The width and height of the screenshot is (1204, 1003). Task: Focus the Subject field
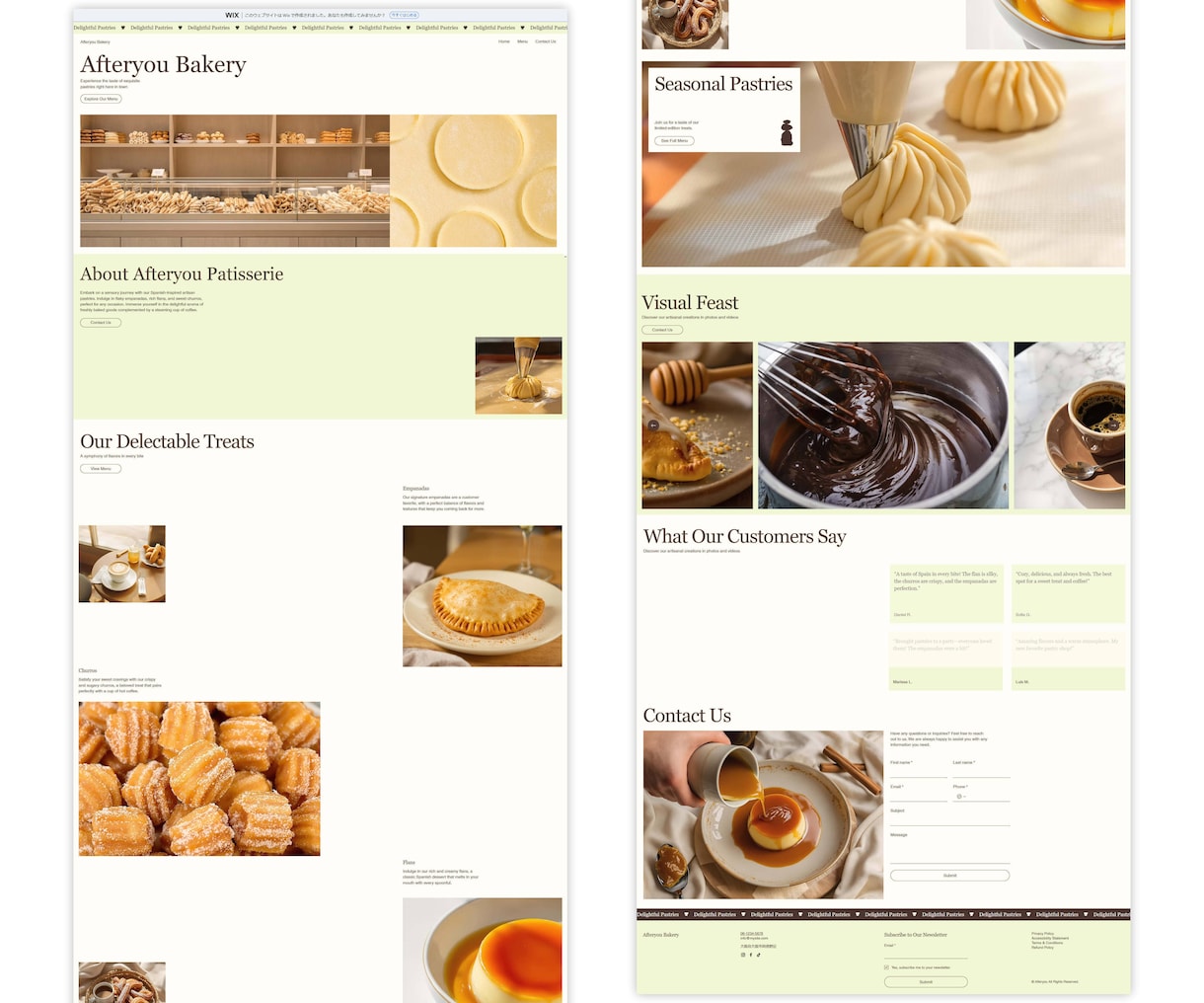(949, 819)
